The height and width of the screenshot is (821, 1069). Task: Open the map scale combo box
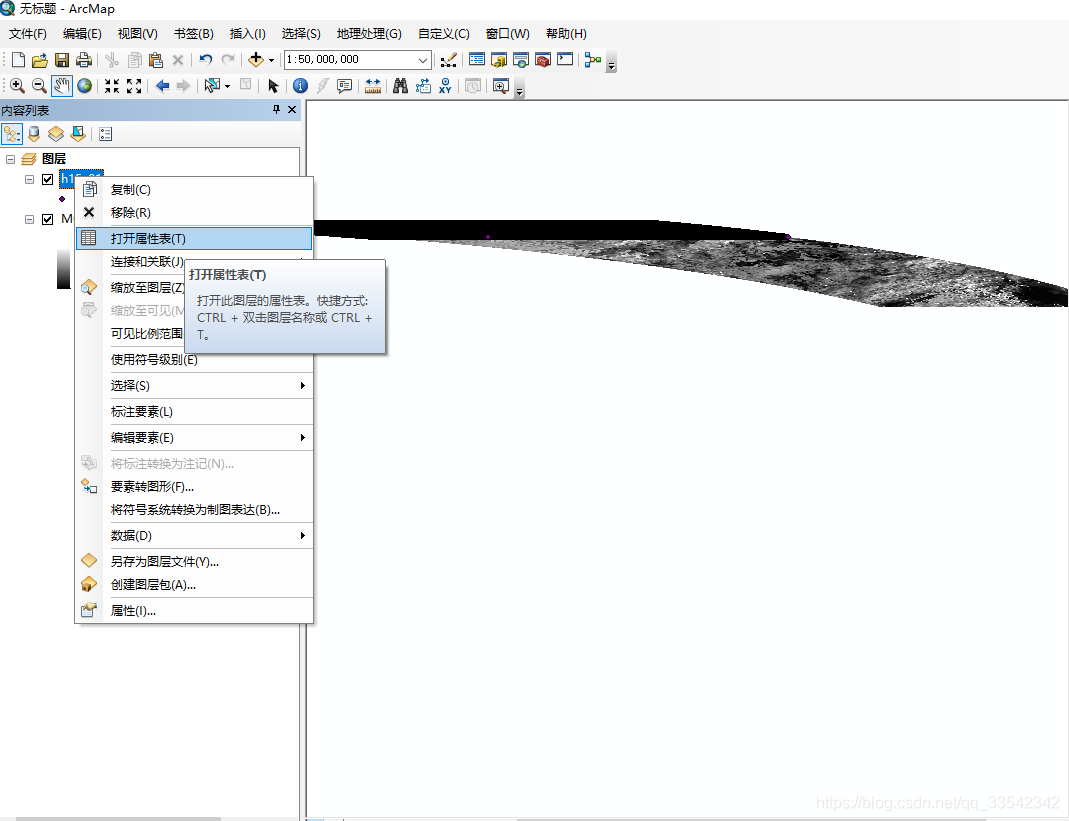click(x=358, y=60)
